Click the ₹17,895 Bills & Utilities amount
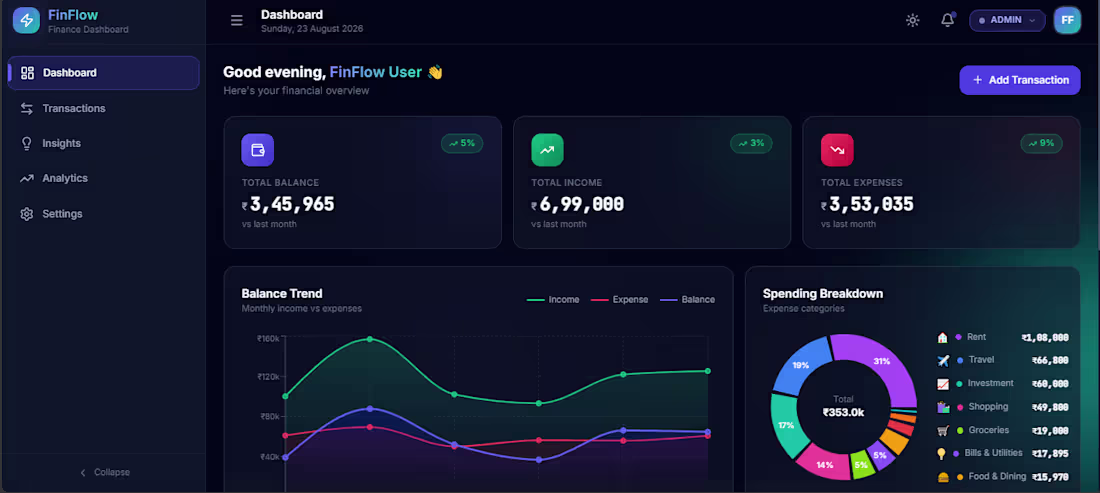 (x=1050, y=454)
